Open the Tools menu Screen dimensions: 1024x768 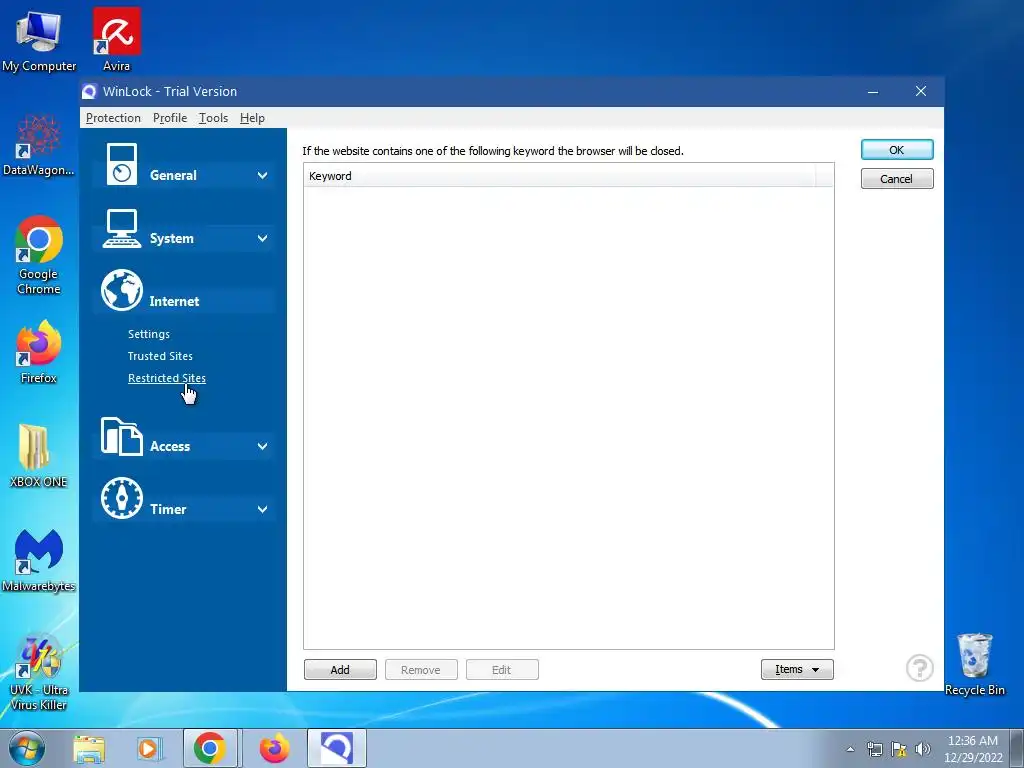click(214, 118)
